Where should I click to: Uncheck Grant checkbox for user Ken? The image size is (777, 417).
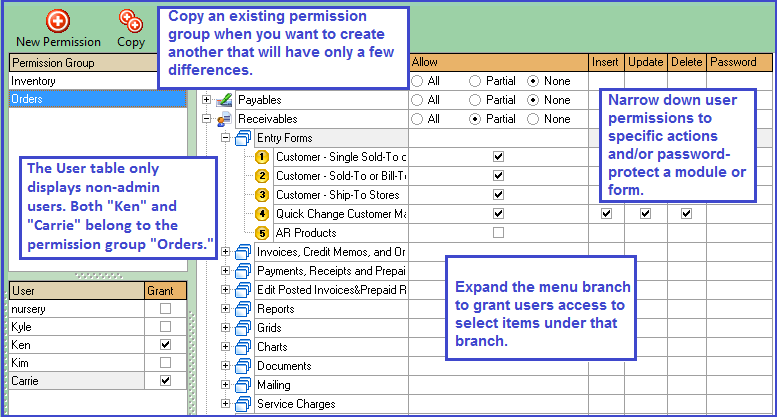166,345
